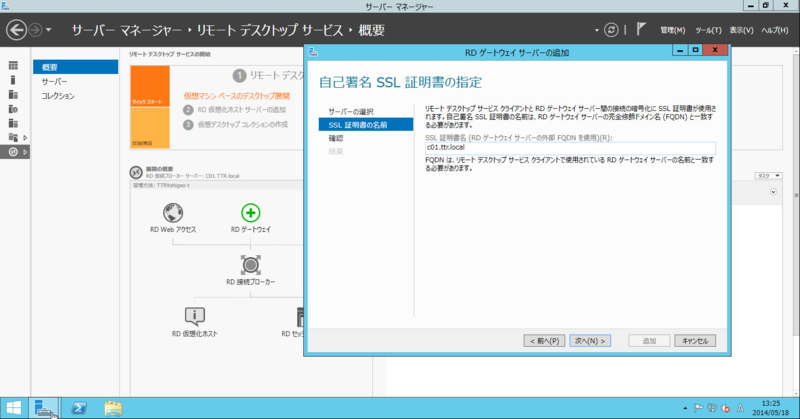This screenshot has height=419, width=800.
Task: Click the light orange 詳細情報 tile
Action: tap(150, 128)
